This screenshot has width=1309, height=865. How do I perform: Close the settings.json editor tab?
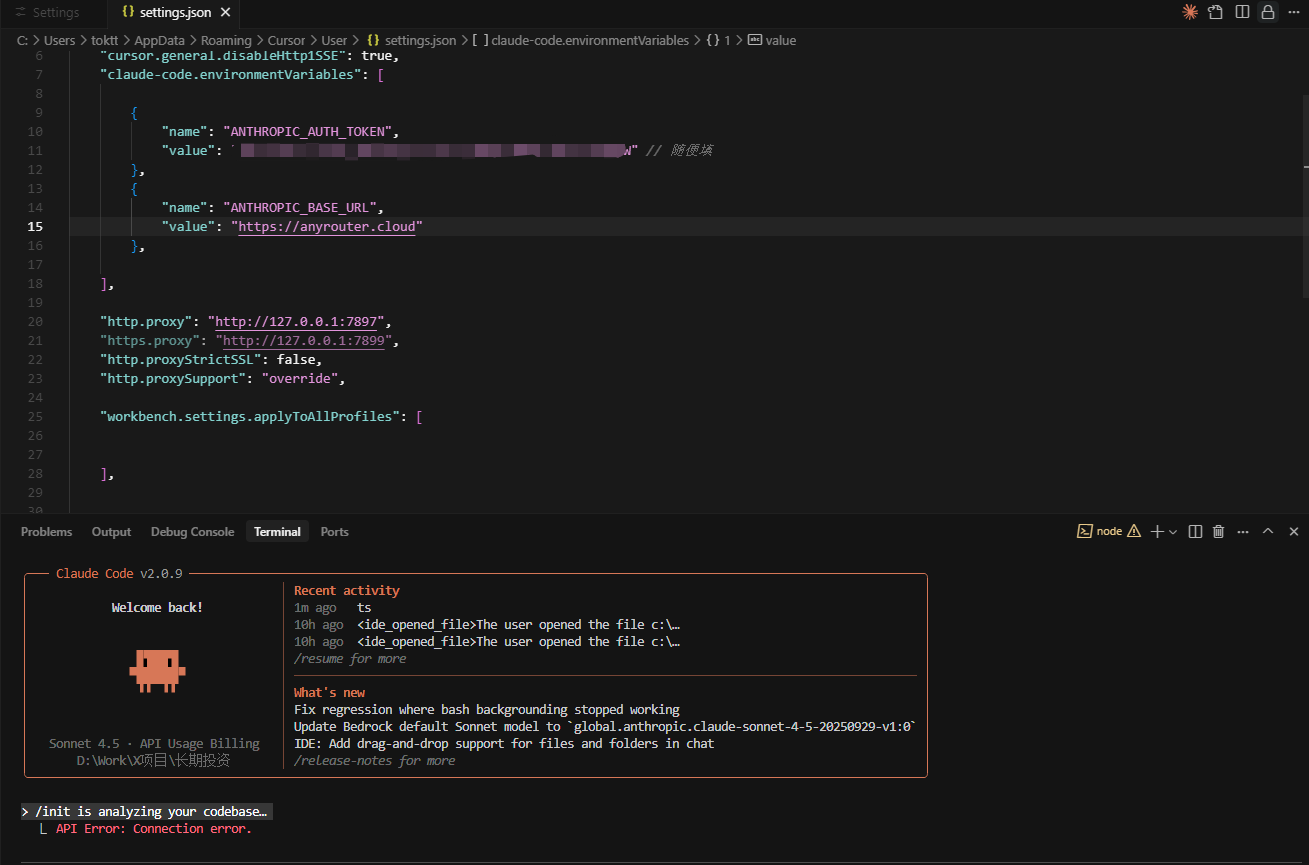(225, 13)
